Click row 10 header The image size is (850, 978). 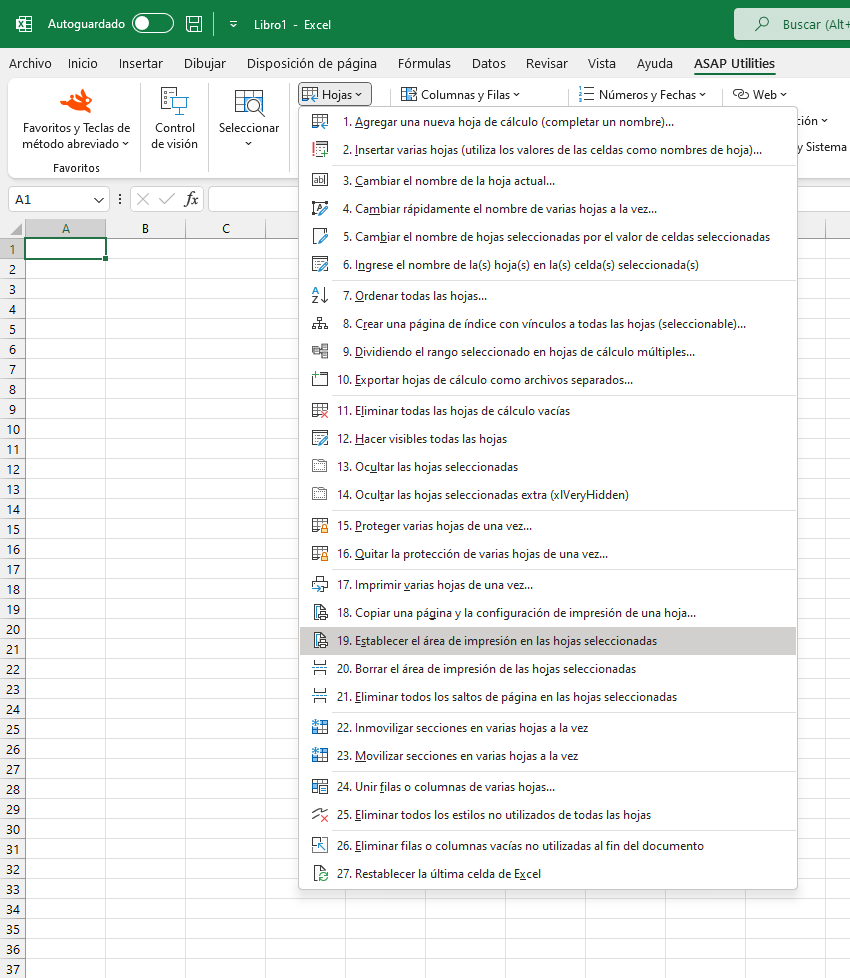(x=12, y=429)
